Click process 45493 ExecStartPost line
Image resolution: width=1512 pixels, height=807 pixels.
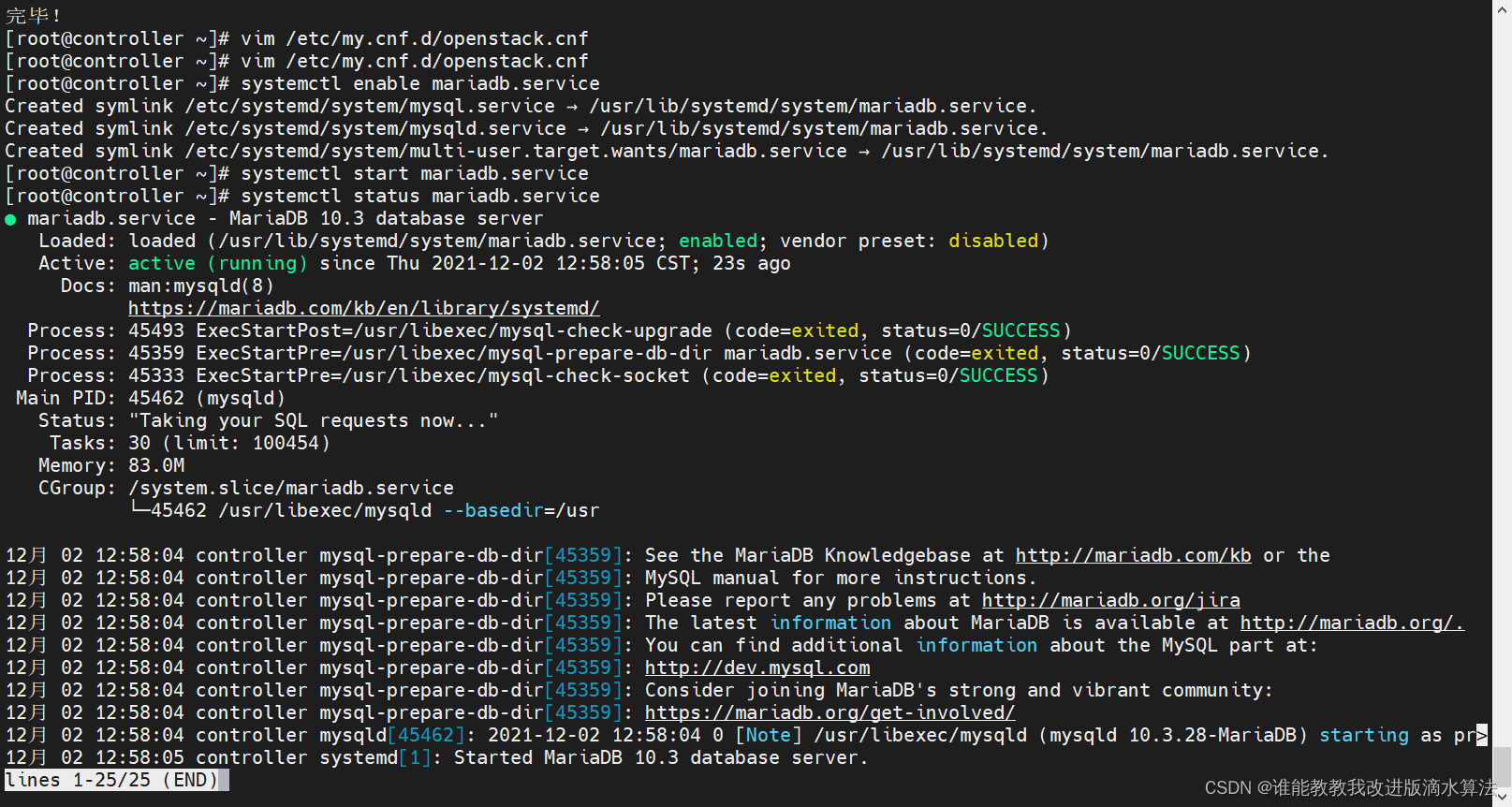point(550,330)
